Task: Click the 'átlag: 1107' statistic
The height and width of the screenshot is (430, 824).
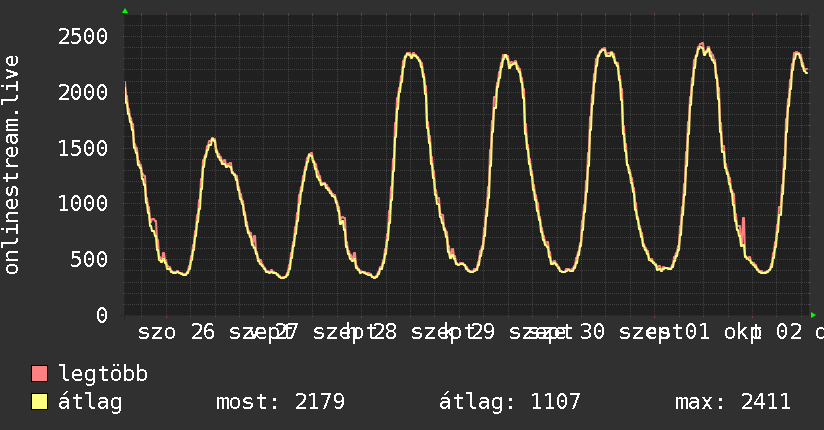Action: pyautogui.click(x=510, y=402)
